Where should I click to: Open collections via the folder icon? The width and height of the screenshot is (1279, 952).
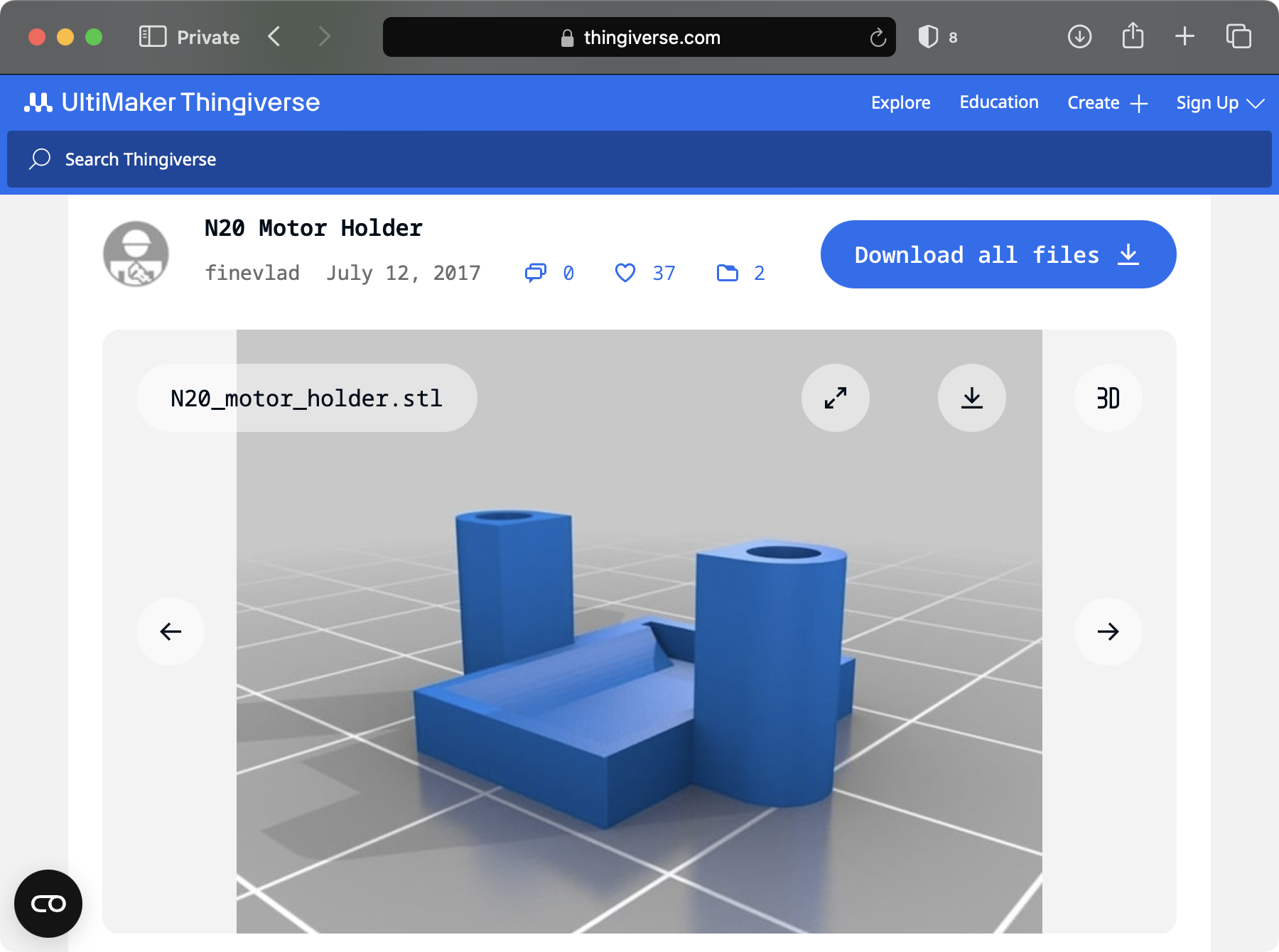coord(728,273)
